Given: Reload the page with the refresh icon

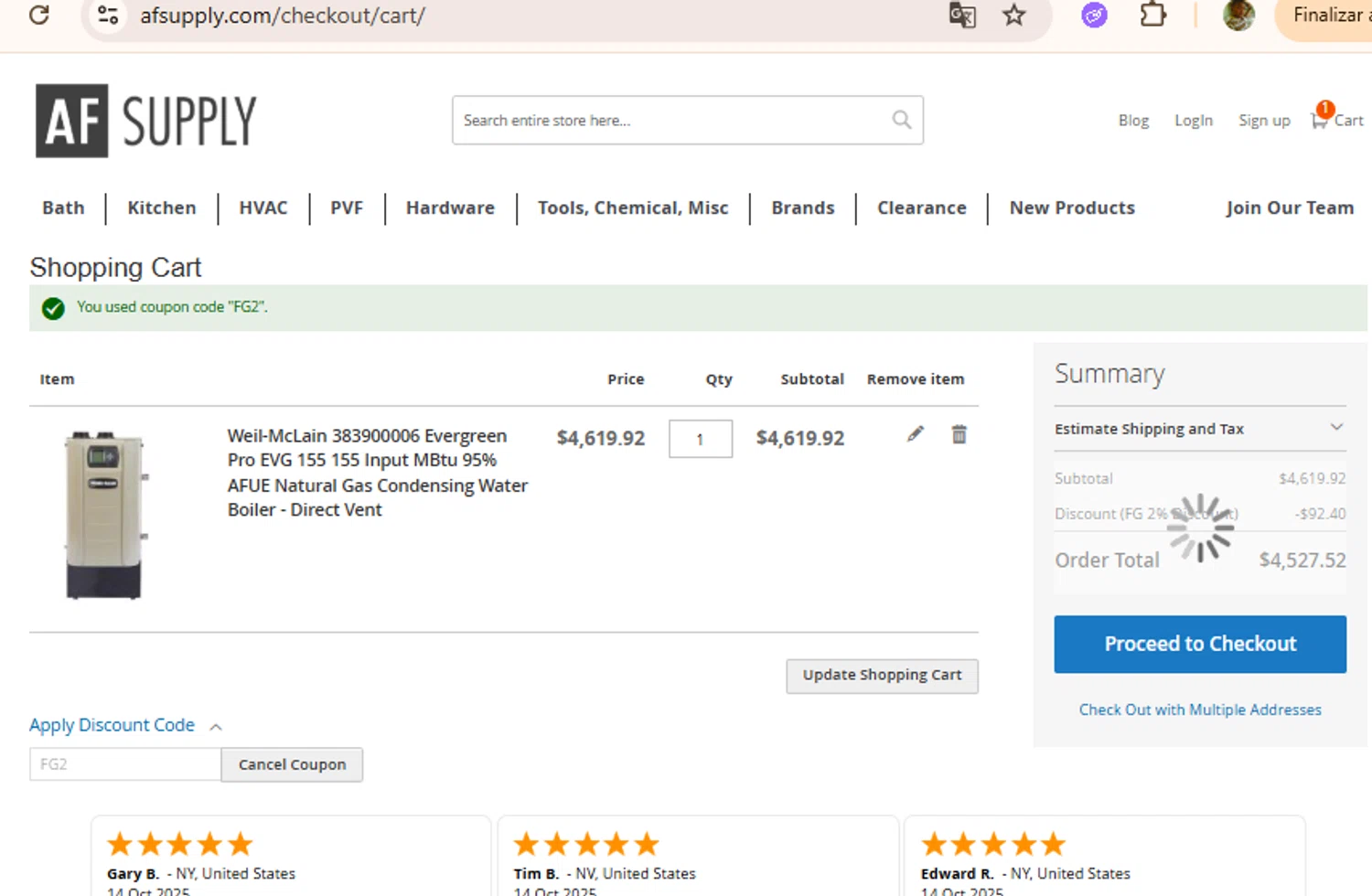Looking at the screenshot, I should point(39,15).
